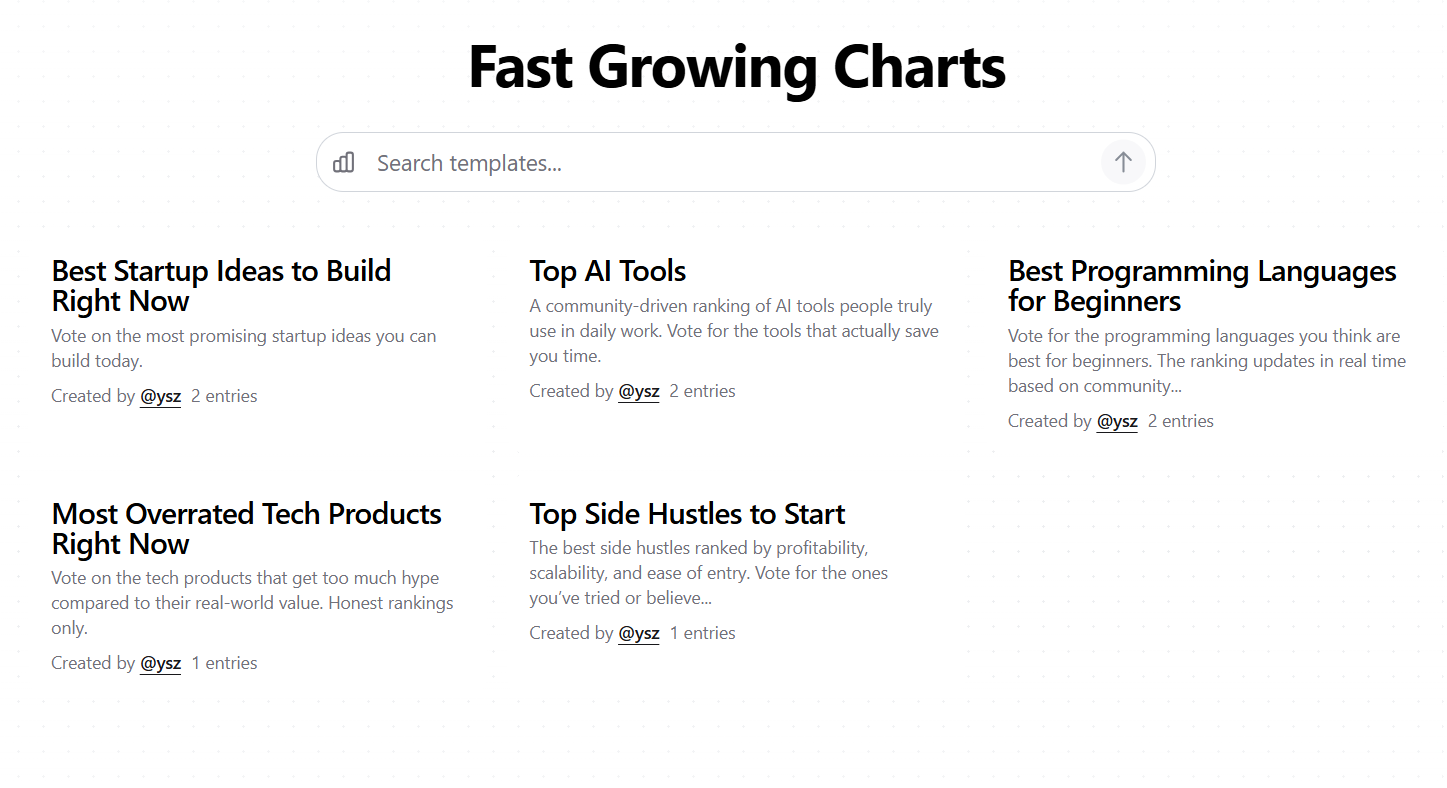Open Most Overrated Tech Products Right Now
This screenshot has width=1447, height=788.
click(246, 528)
